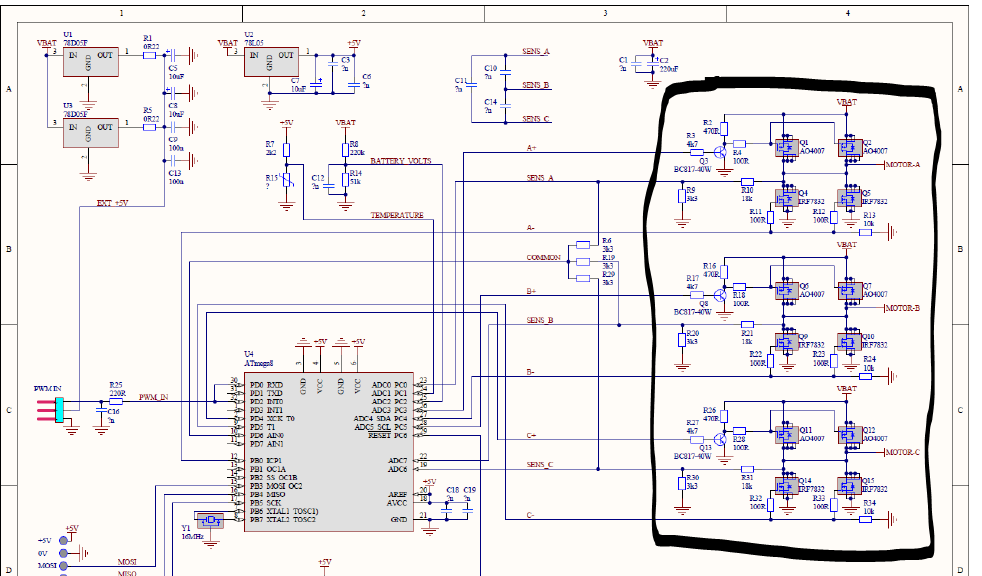Screen dimensions: 982x576
Task: Select the Q2 AO4007 MOSFET symbol
Action: point(850,147)
